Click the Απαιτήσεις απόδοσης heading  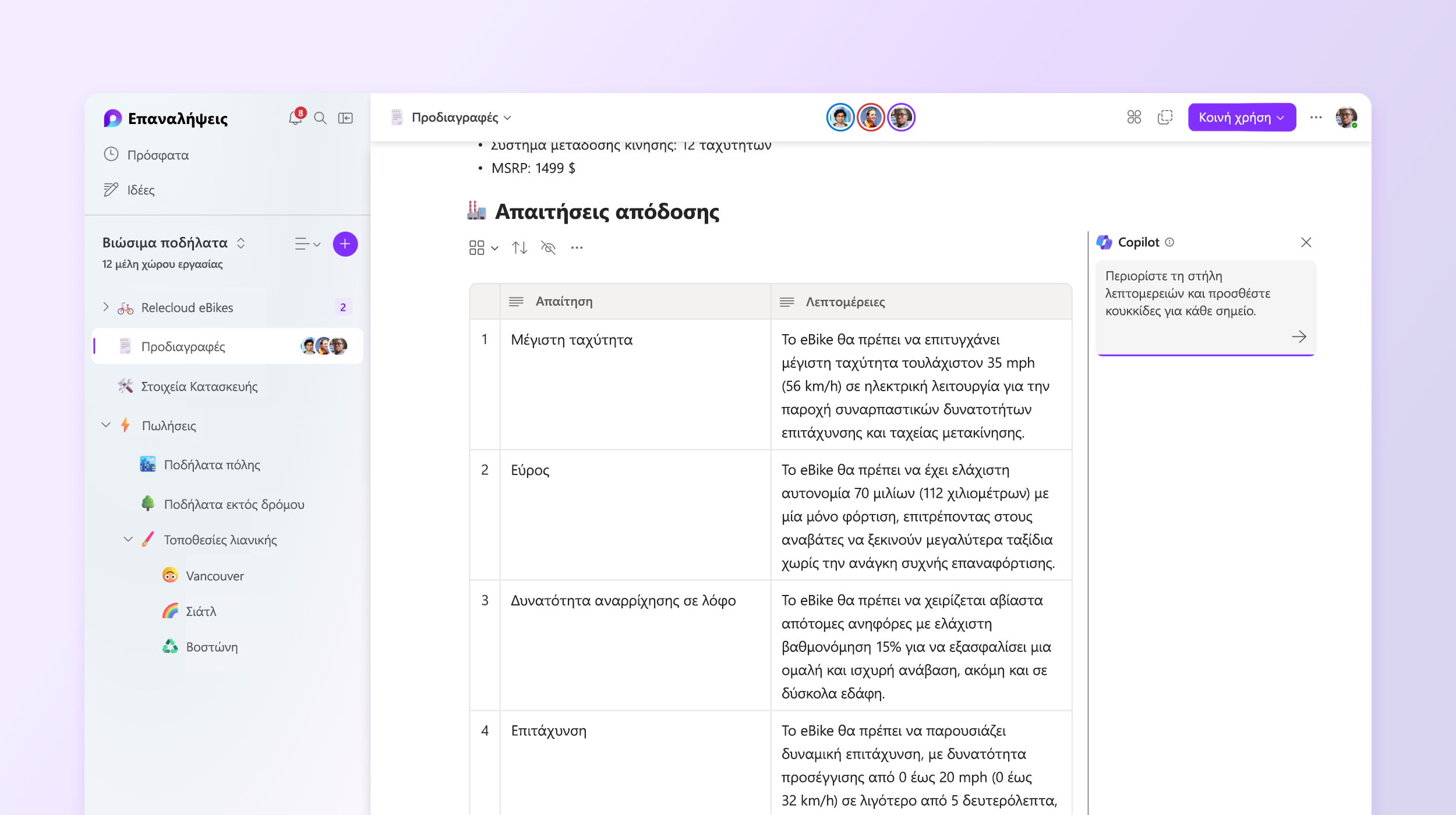(607, 212)
